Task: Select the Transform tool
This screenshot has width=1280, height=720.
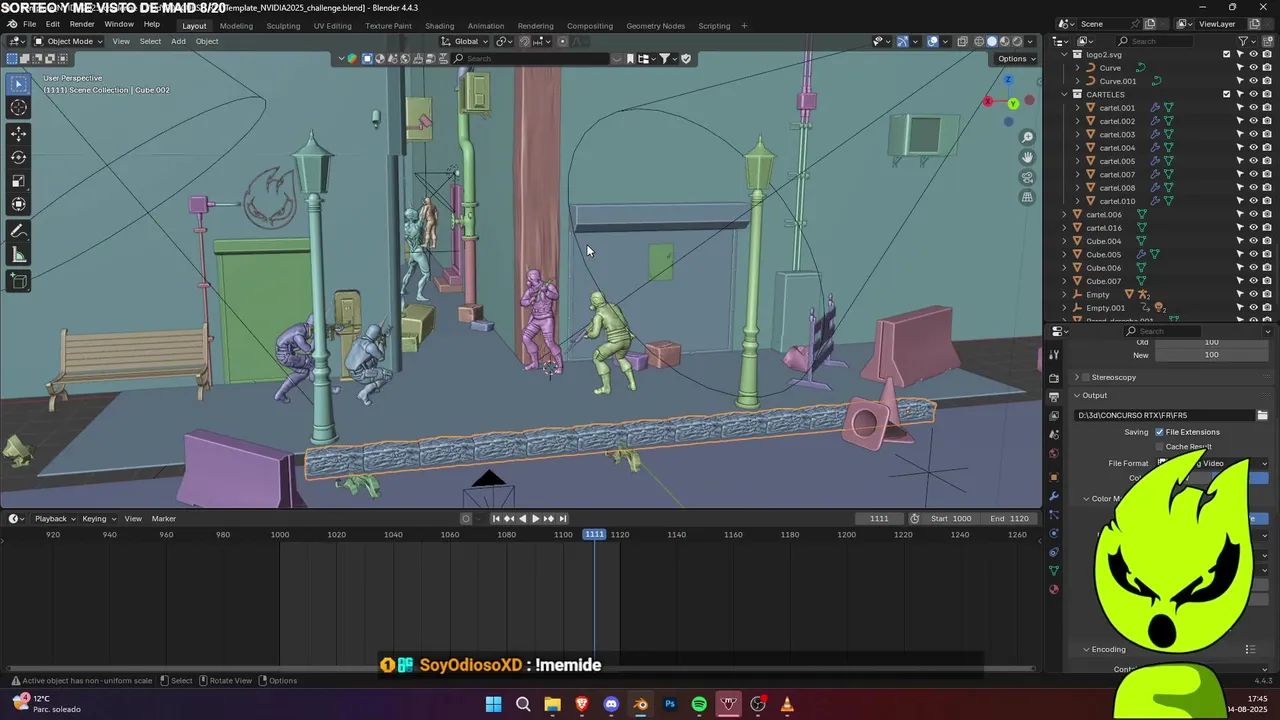Action: 19,205
